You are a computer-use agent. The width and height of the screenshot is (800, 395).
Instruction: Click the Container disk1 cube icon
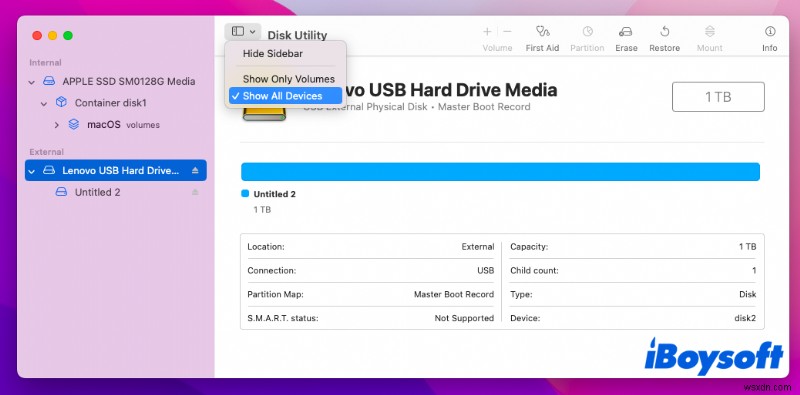pyautogui.click(x=61, y=103)
